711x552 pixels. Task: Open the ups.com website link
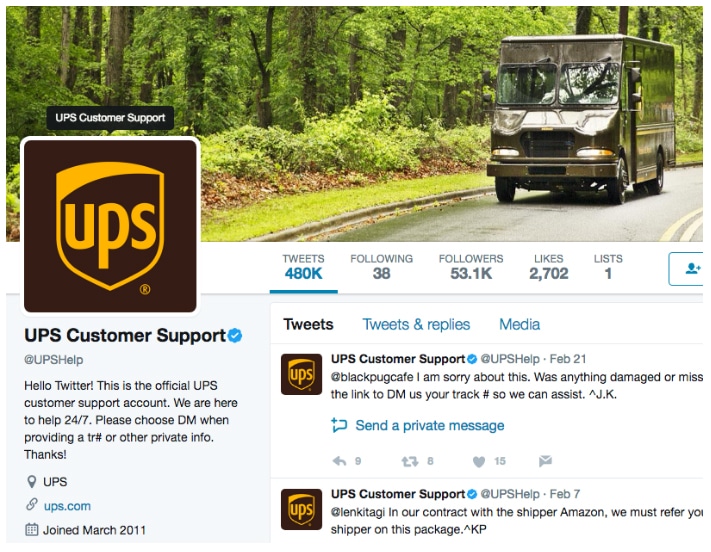[x=67, y=506]
